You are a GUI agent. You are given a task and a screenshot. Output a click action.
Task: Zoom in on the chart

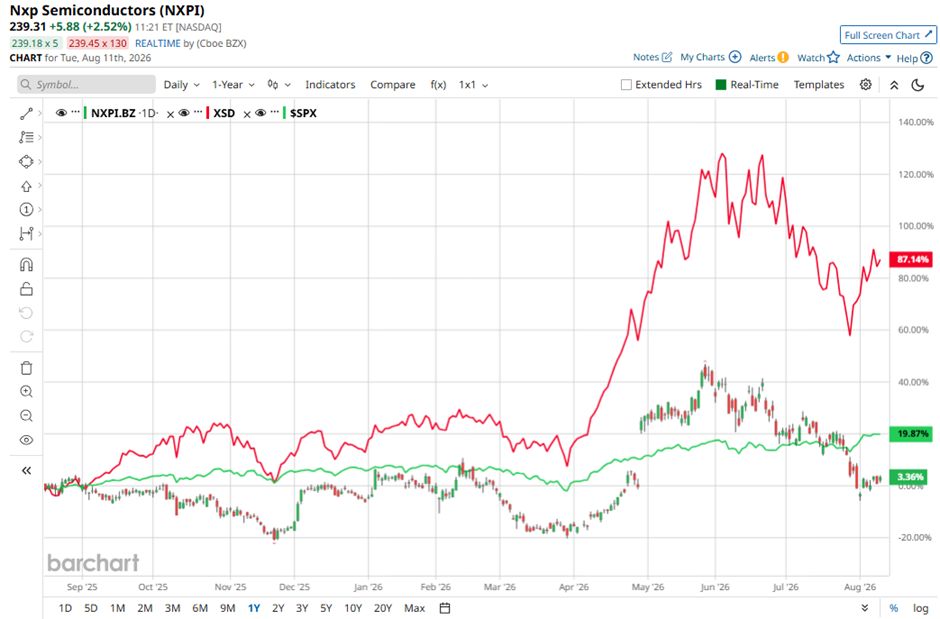pyautogui.click(x=26, y=392)
